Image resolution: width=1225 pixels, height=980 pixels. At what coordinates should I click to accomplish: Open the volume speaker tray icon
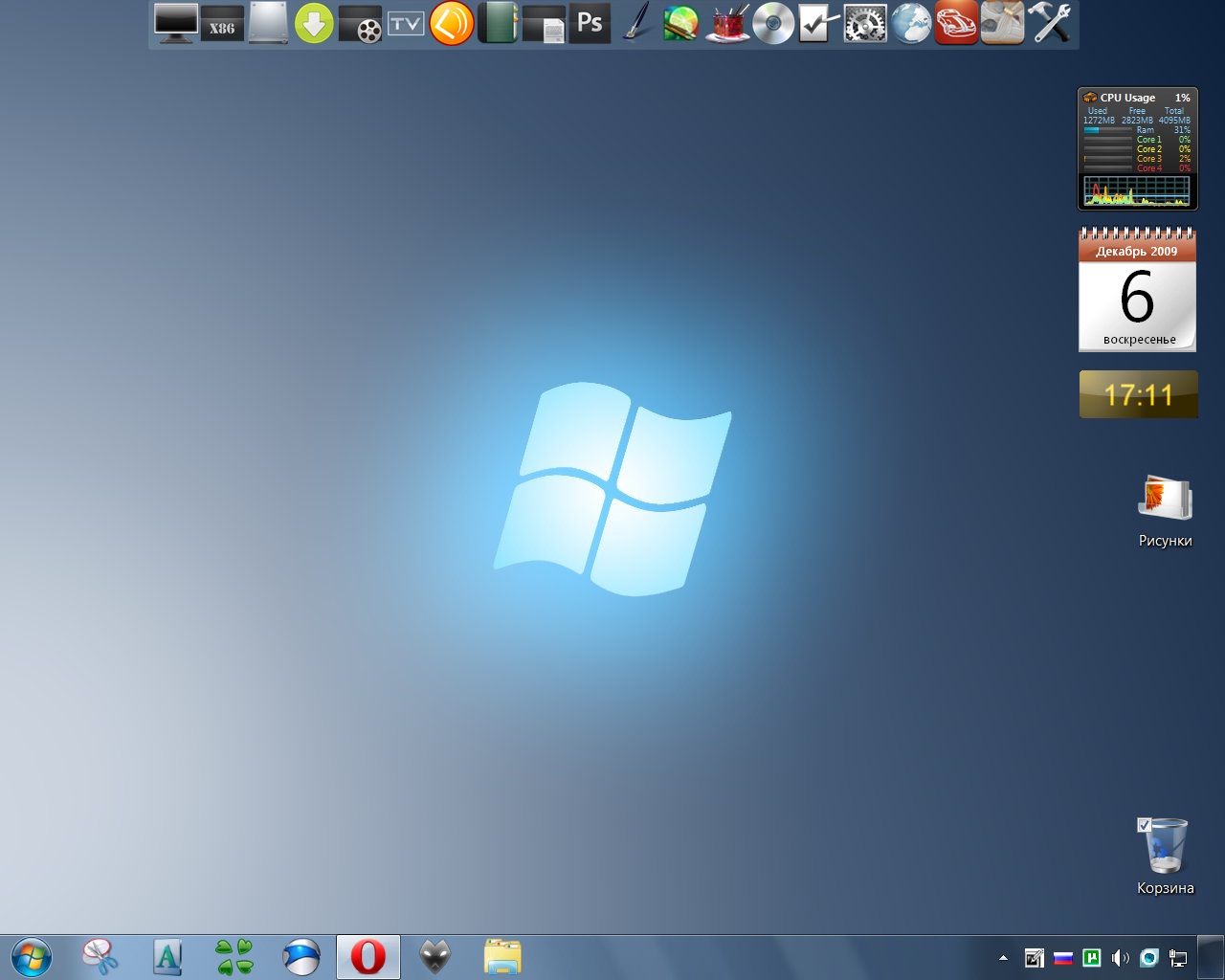[1121, 958]
